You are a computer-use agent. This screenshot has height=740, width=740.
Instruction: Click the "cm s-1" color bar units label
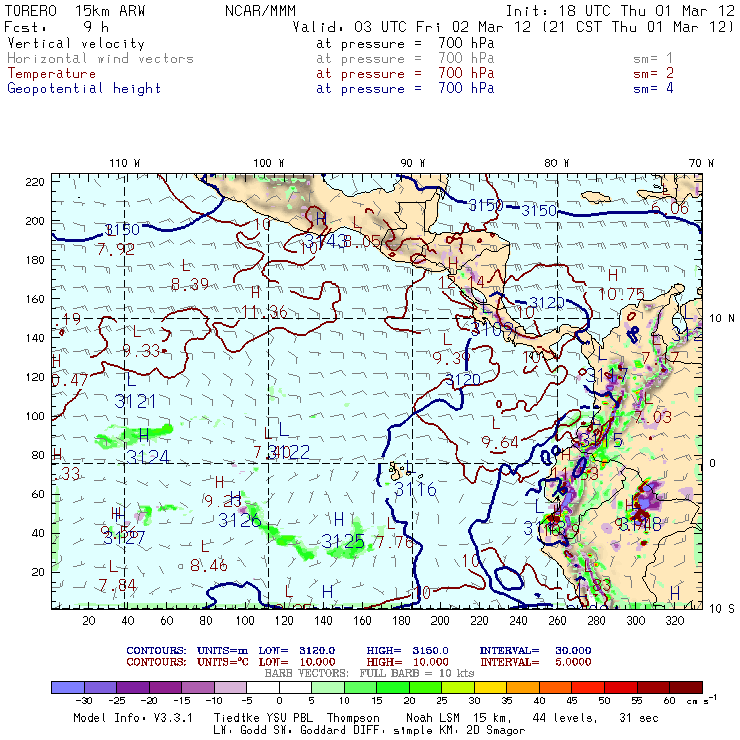701,700
